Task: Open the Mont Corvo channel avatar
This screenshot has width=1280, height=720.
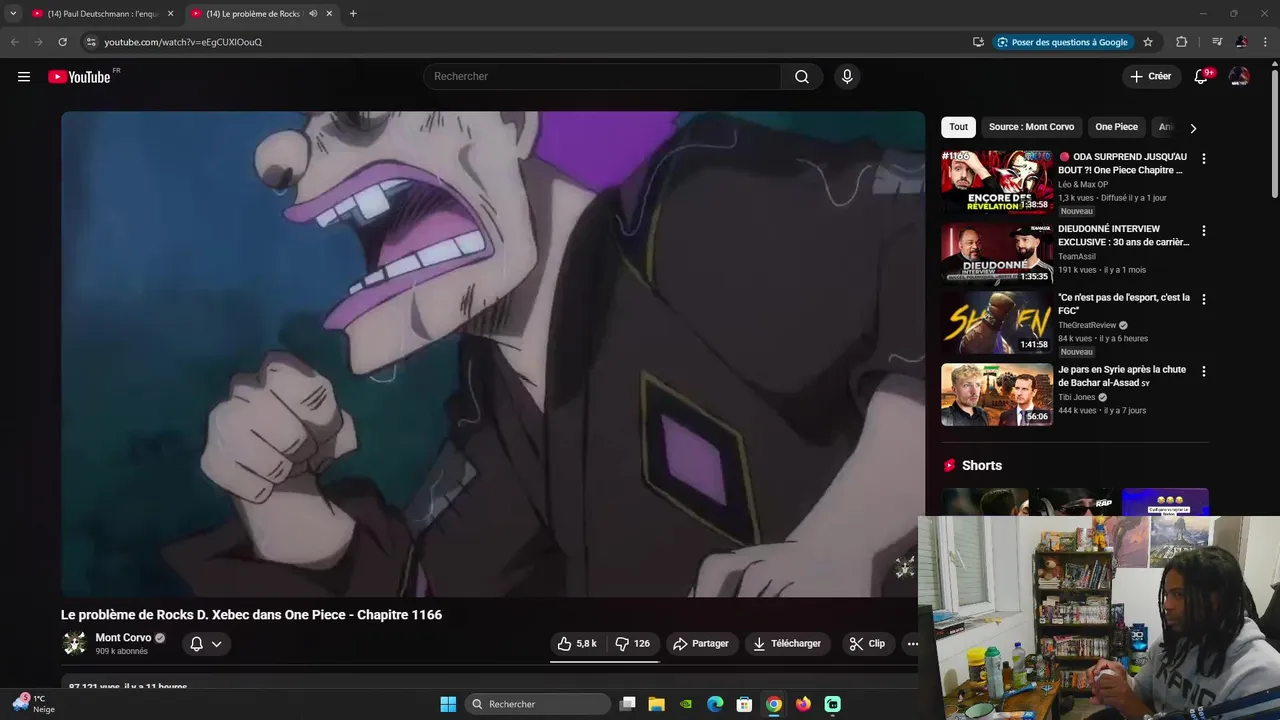Action: (x=75, y=643)
